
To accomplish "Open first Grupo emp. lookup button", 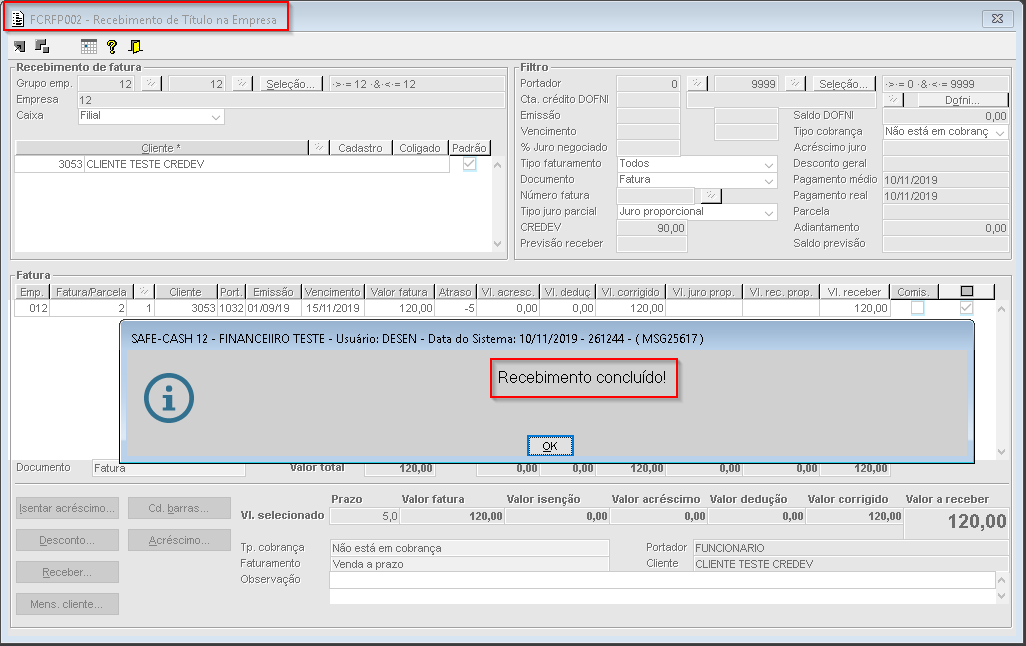I will pos(151,84).
